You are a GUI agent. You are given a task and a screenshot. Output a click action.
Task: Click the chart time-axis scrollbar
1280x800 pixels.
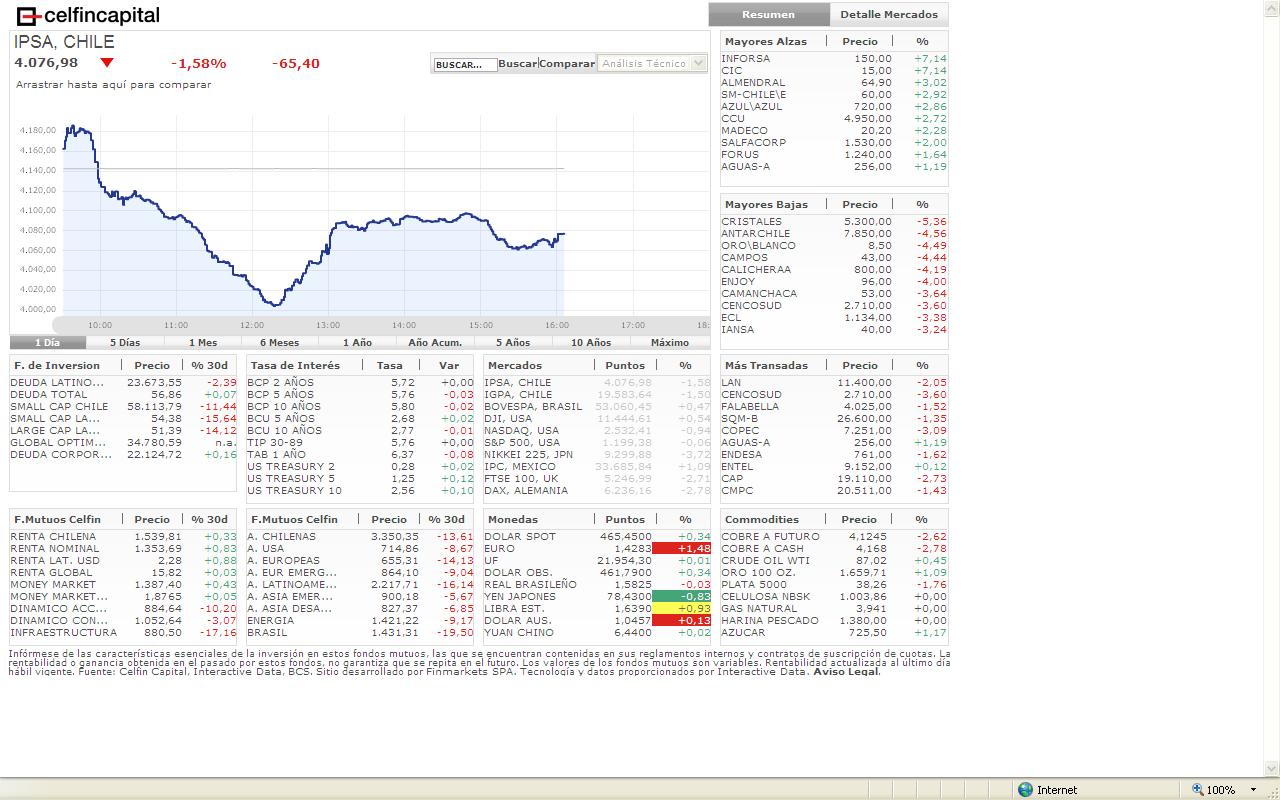point(380,324)
